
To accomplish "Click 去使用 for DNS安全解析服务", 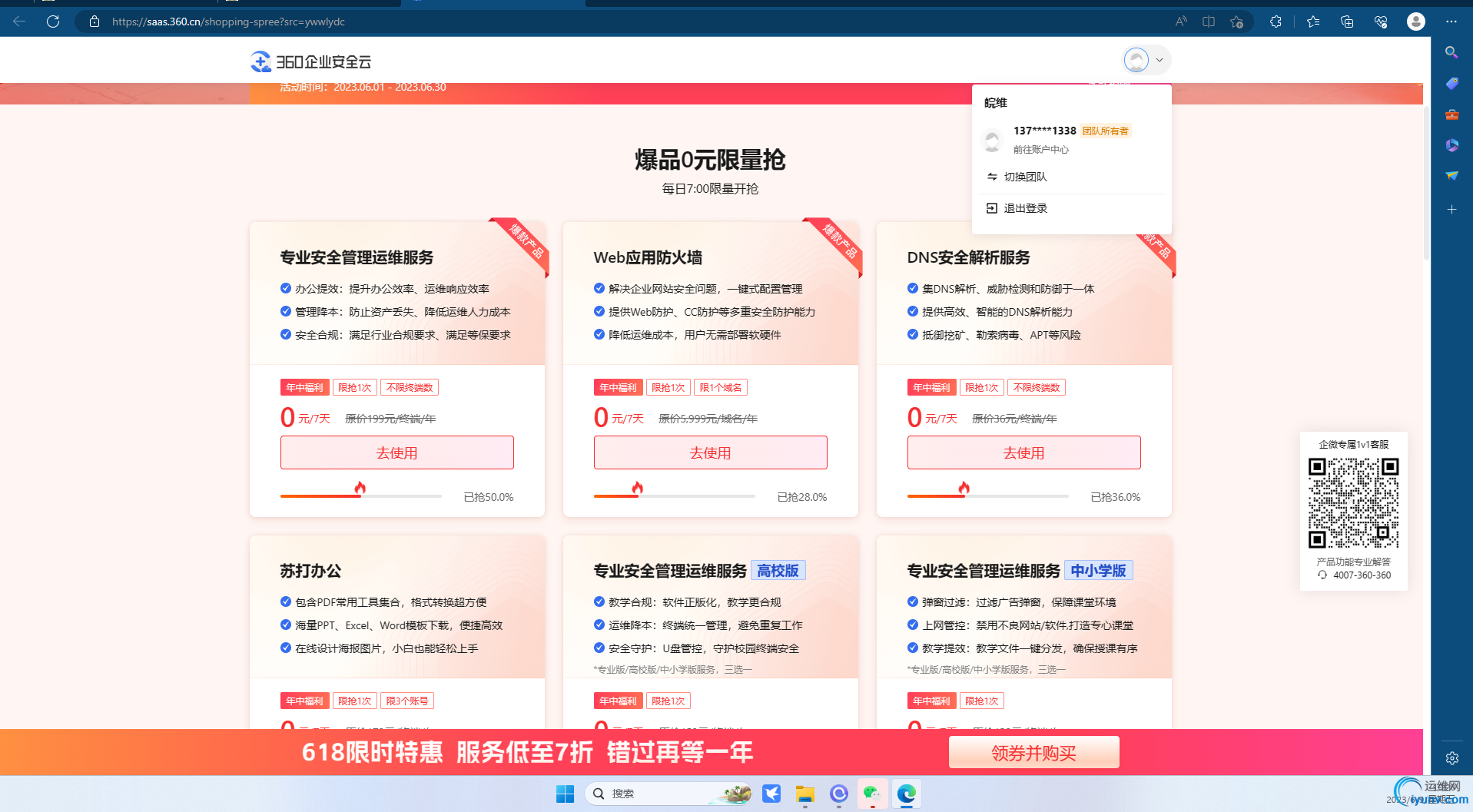I will point(1024,452).
